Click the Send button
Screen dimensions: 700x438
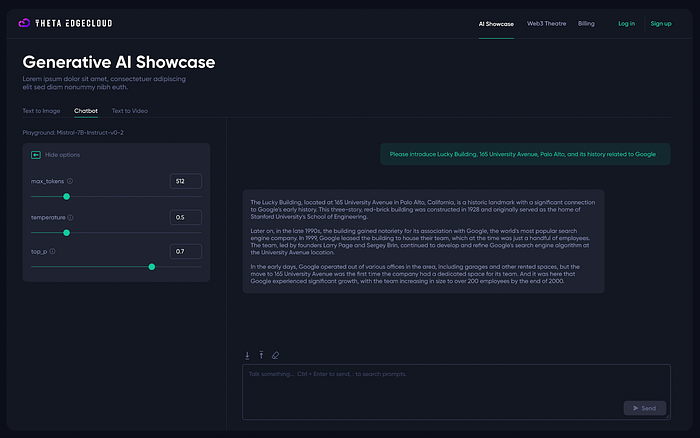point(645,408)
